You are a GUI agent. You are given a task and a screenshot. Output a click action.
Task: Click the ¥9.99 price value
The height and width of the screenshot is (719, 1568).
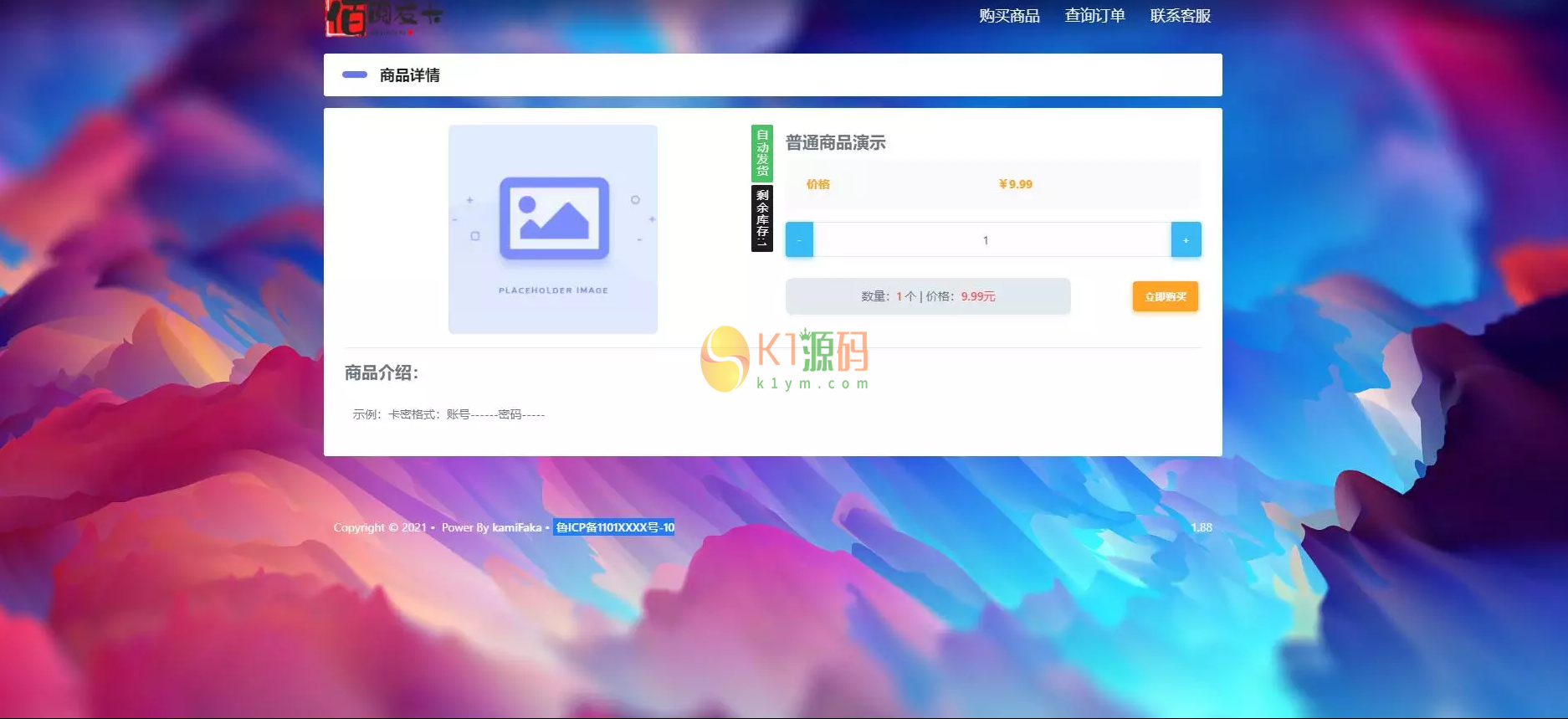pos(1016,184)
